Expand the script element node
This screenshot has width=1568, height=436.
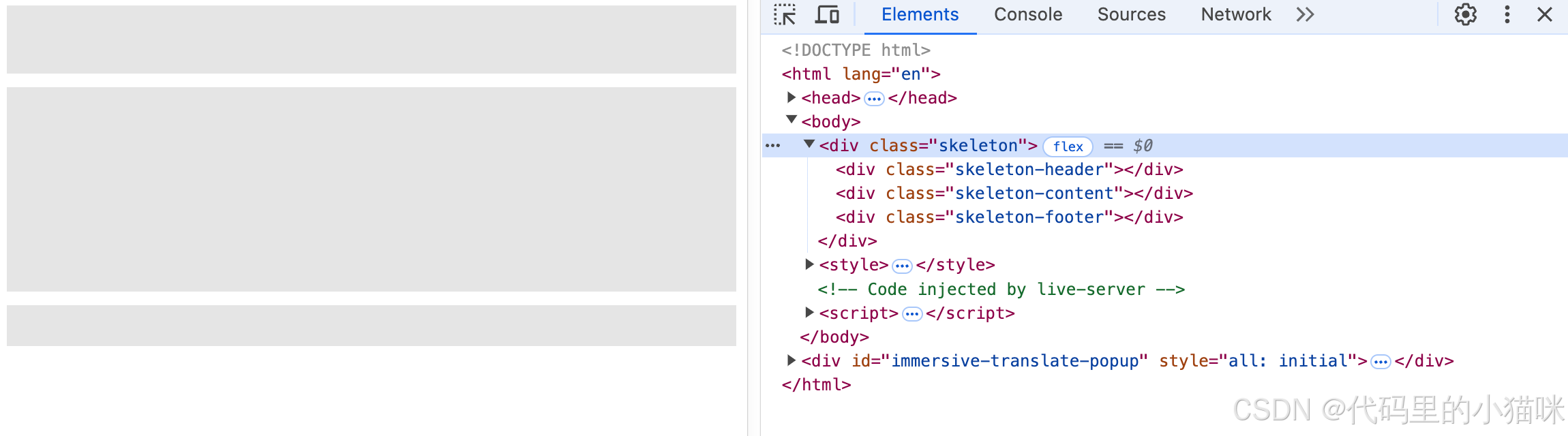[809, 312]
